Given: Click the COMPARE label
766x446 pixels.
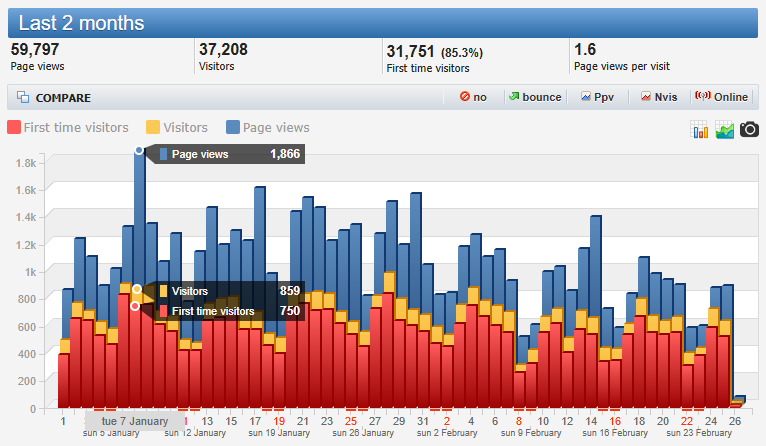Looking at the screenshot, I should [63, 98].
